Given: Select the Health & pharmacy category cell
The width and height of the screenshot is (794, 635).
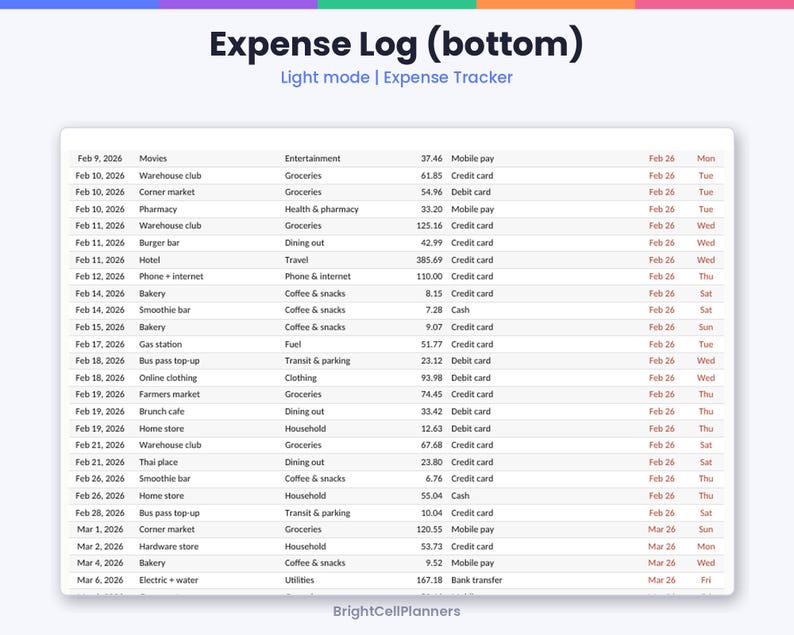Looking at the screenshot, I should coord(322,209).
